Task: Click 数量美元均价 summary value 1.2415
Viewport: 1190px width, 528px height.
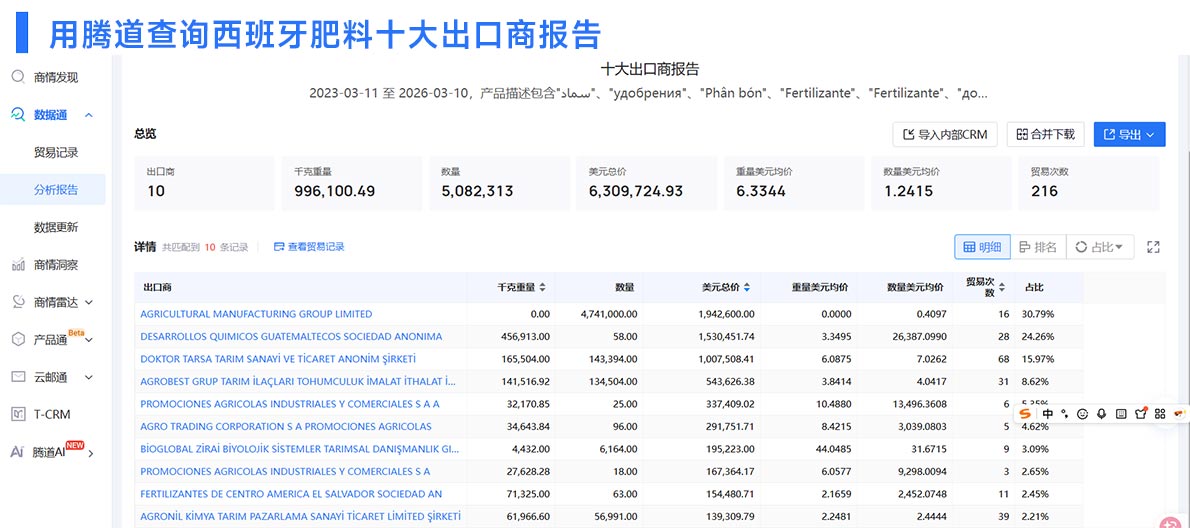Action: tap(908, 191)
